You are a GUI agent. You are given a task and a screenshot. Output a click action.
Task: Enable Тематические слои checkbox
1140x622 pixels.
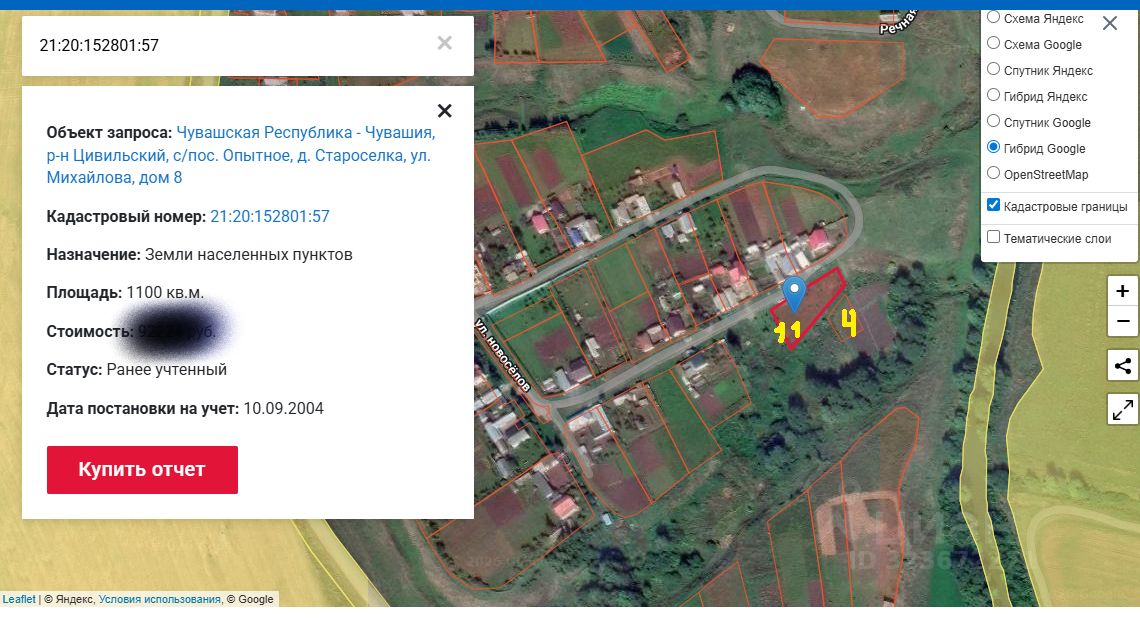tap(993, 237)
